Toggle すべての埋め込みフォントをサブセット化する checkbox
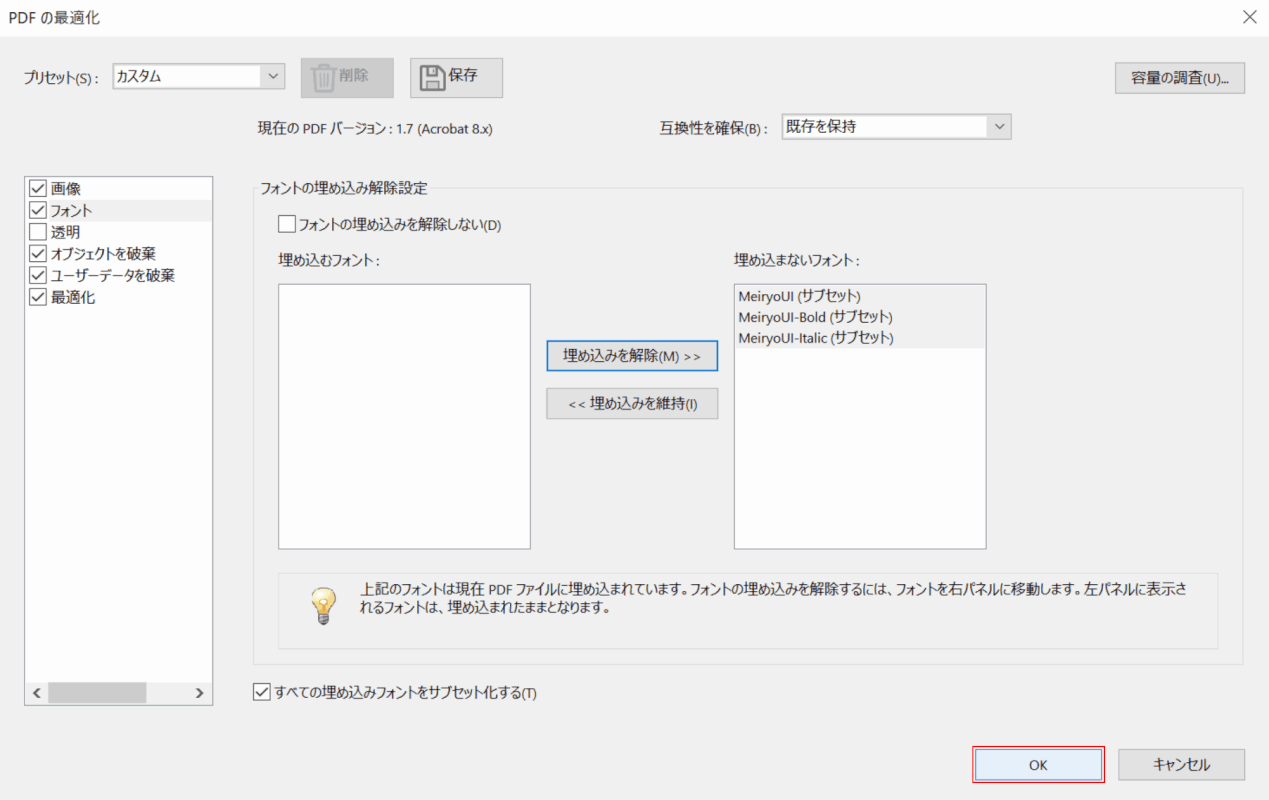This screenshot has width=1269, height=800. click(x=262, y=692)
